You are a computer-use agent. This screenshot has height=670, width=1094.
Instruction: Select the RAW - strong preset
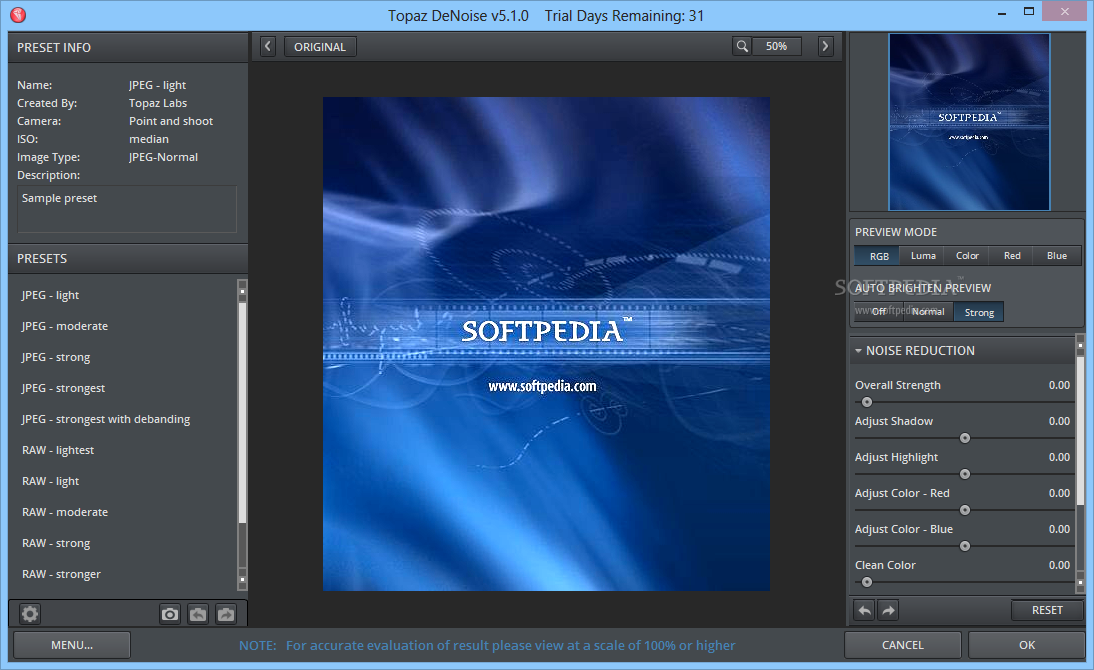coord(56,543)
